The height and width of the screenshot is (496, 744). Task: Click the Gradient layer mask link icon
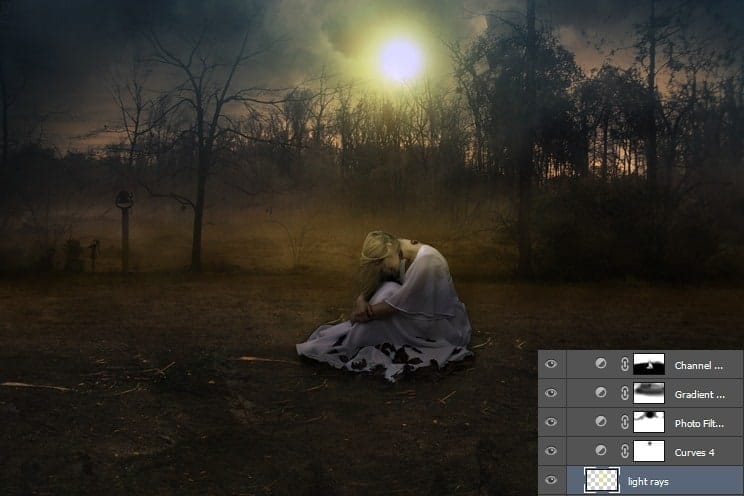[x=625, y=393]
